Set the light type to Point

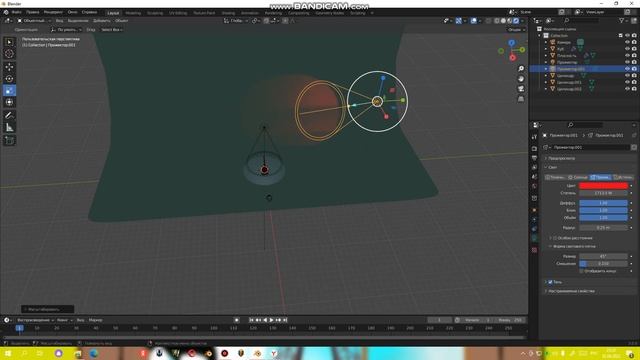(x=556, y=177)
